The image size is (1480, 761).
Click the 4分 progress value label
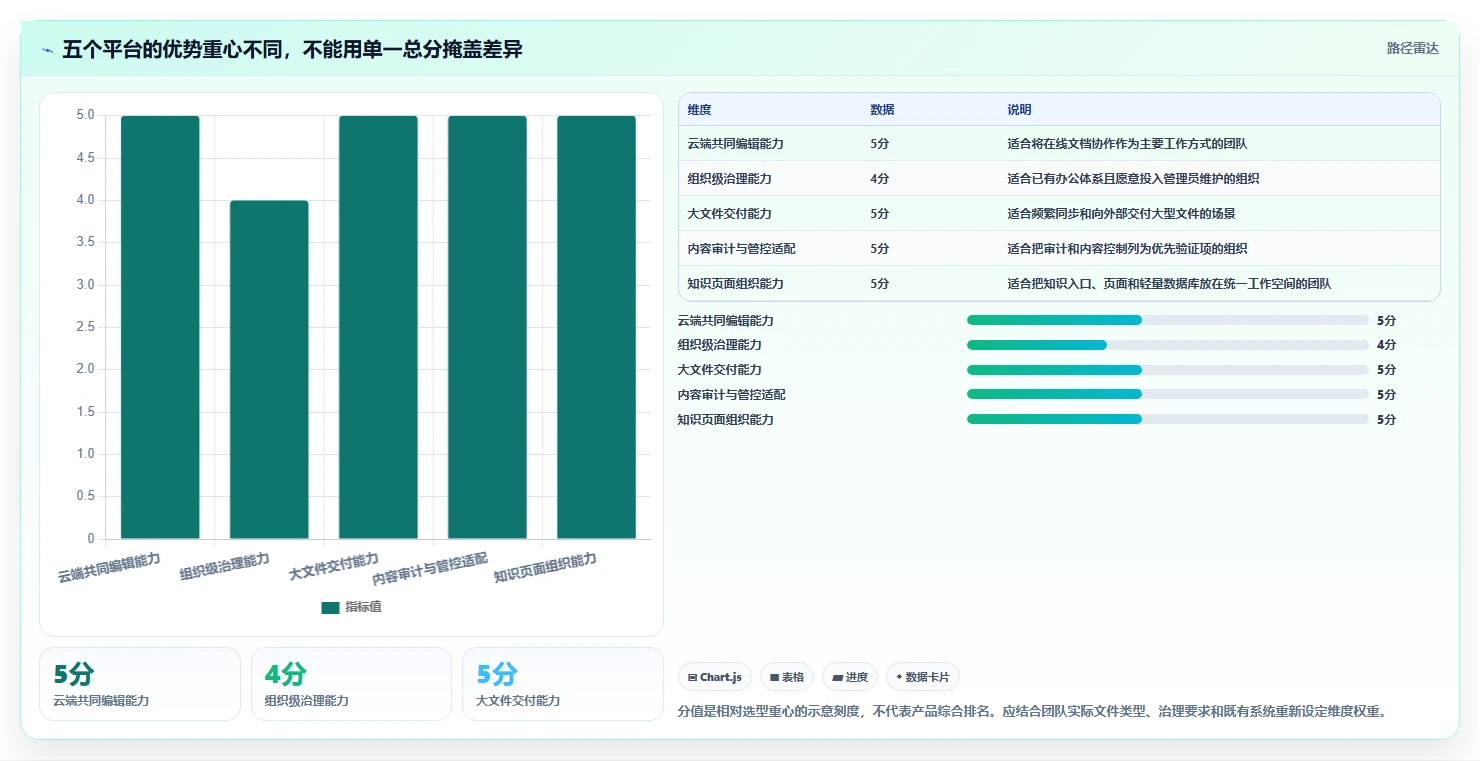coord(1386,345)
